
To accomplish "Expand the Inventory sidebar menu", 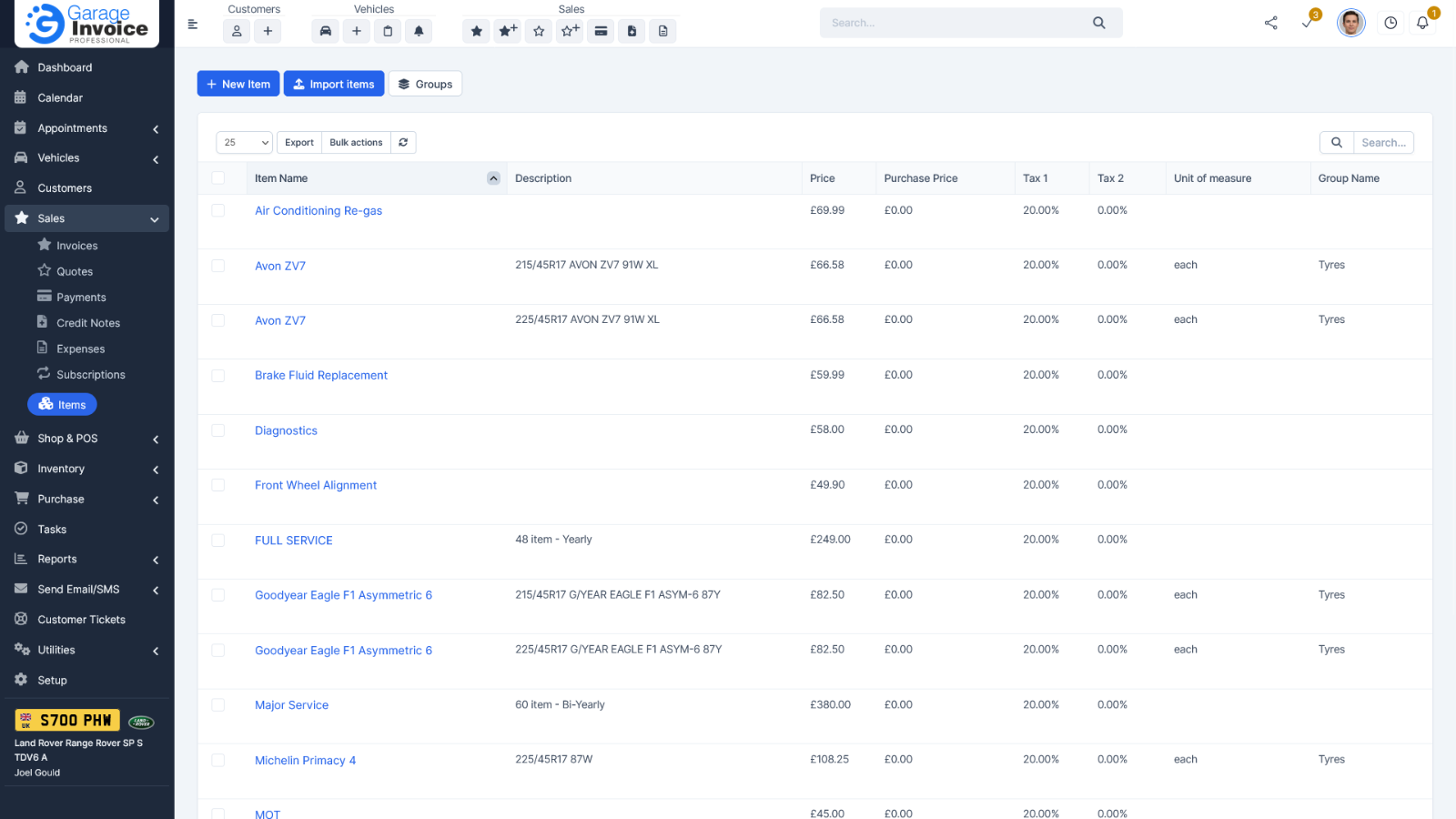I will click(x=85, y=469).
